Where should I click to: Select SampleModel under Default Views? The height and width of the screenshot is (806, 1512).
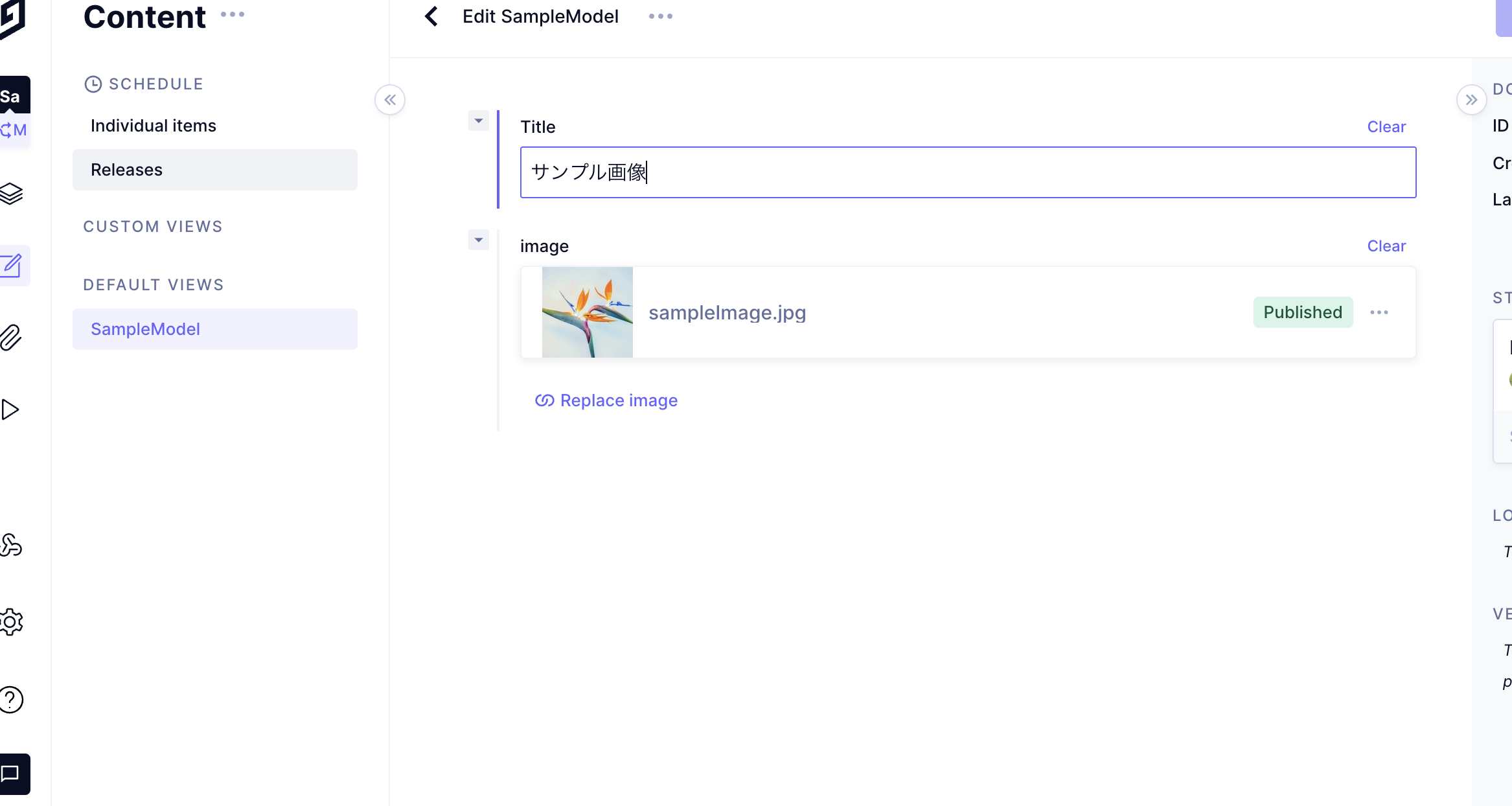coord(215,329)
